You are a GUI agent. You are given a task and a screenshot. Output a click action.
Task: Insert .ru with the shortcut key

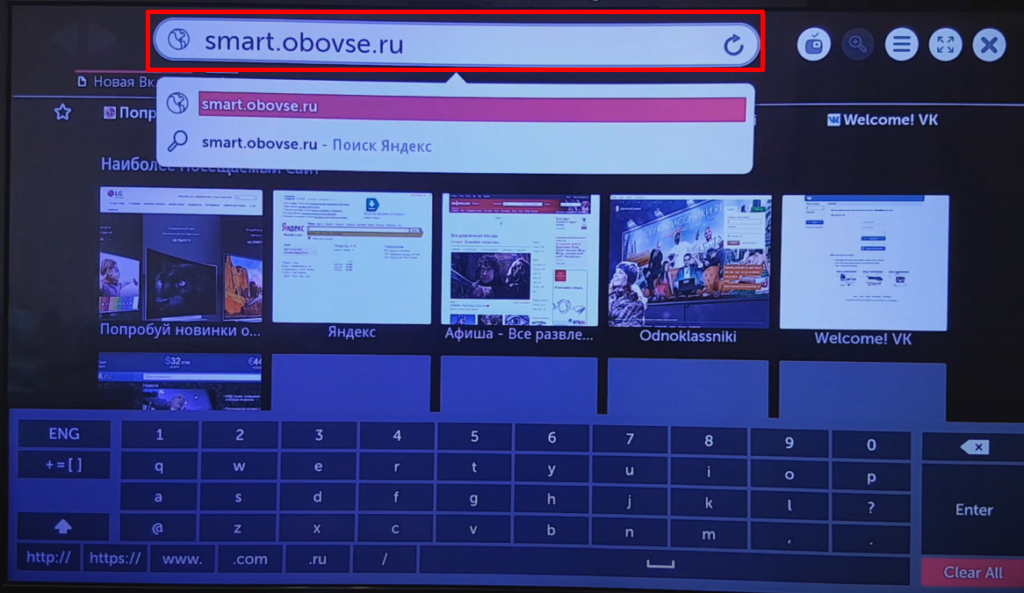click(316, 558)
